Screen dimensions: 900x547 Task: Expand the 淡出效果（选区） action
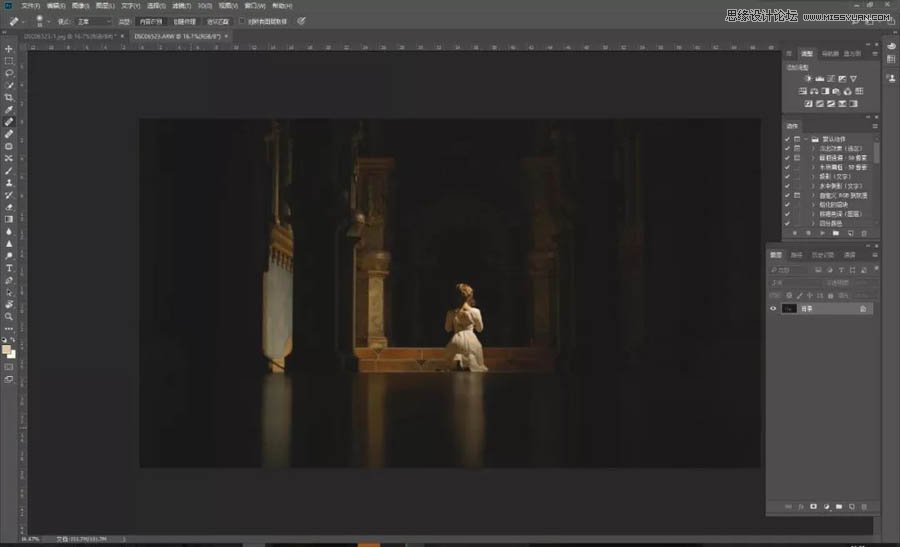813,149
